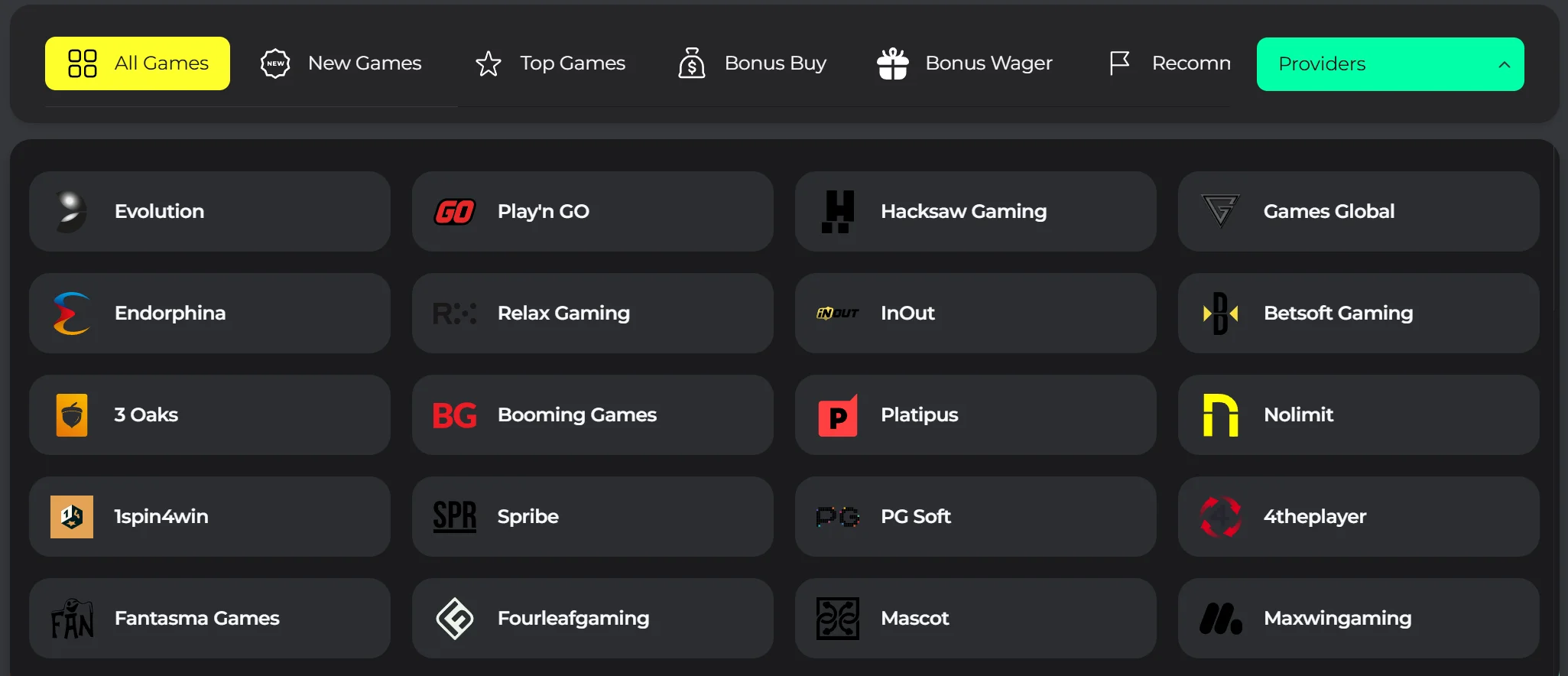The height and width of the screenshot is (676, 1568).
Task: Collapse the Providers dropdown
Action: (1389, 63)
